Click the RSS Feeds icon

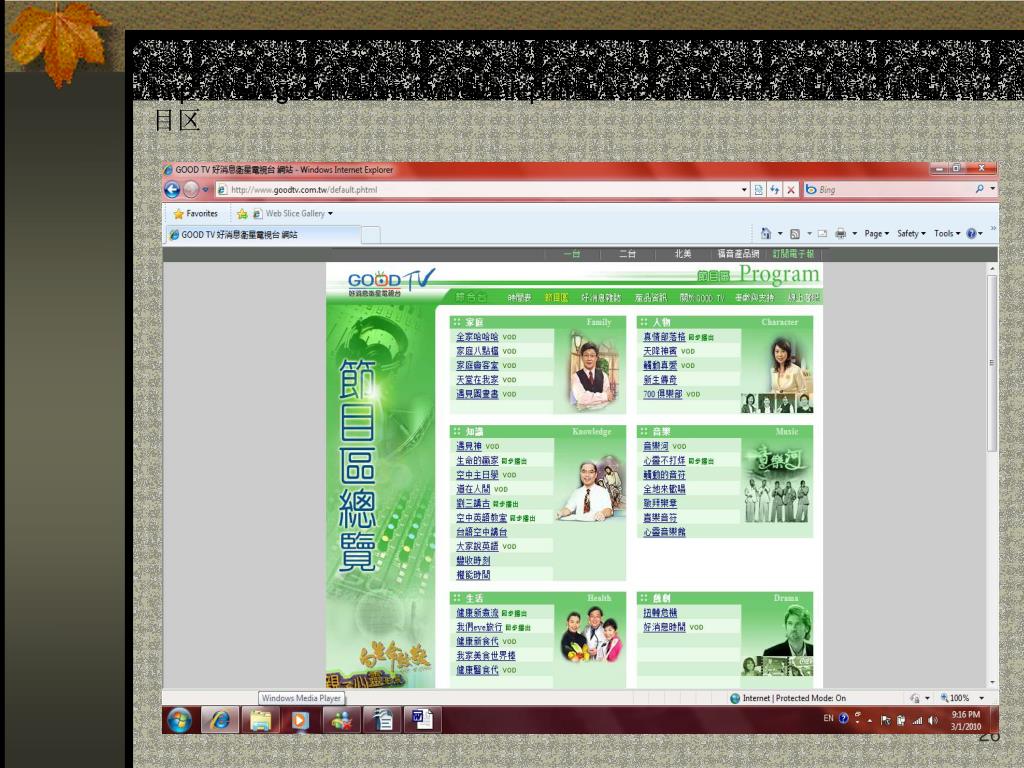pos(795,233)
